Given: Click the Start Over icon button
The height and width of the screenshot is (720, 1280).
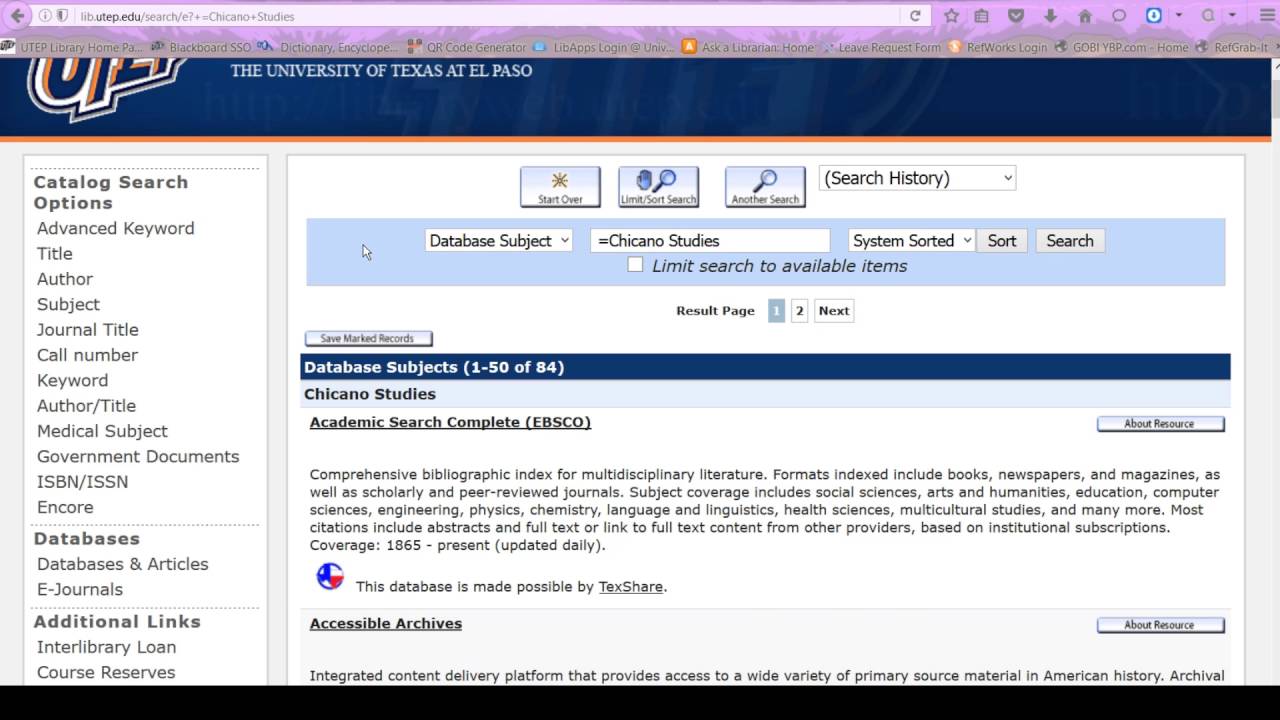Looking at the screenshot, I should 560,187.
